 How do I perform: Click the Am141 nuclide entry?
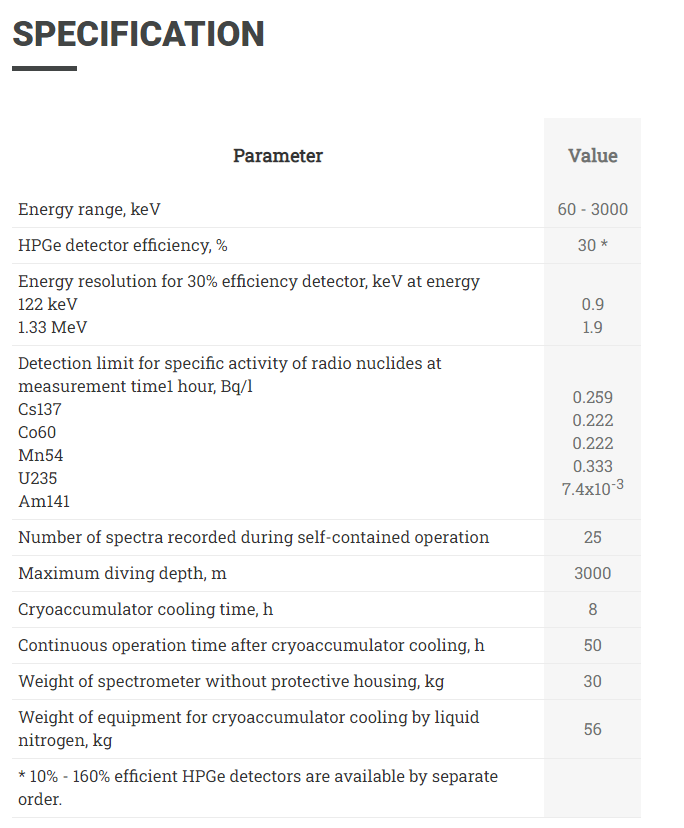[44, 501]
